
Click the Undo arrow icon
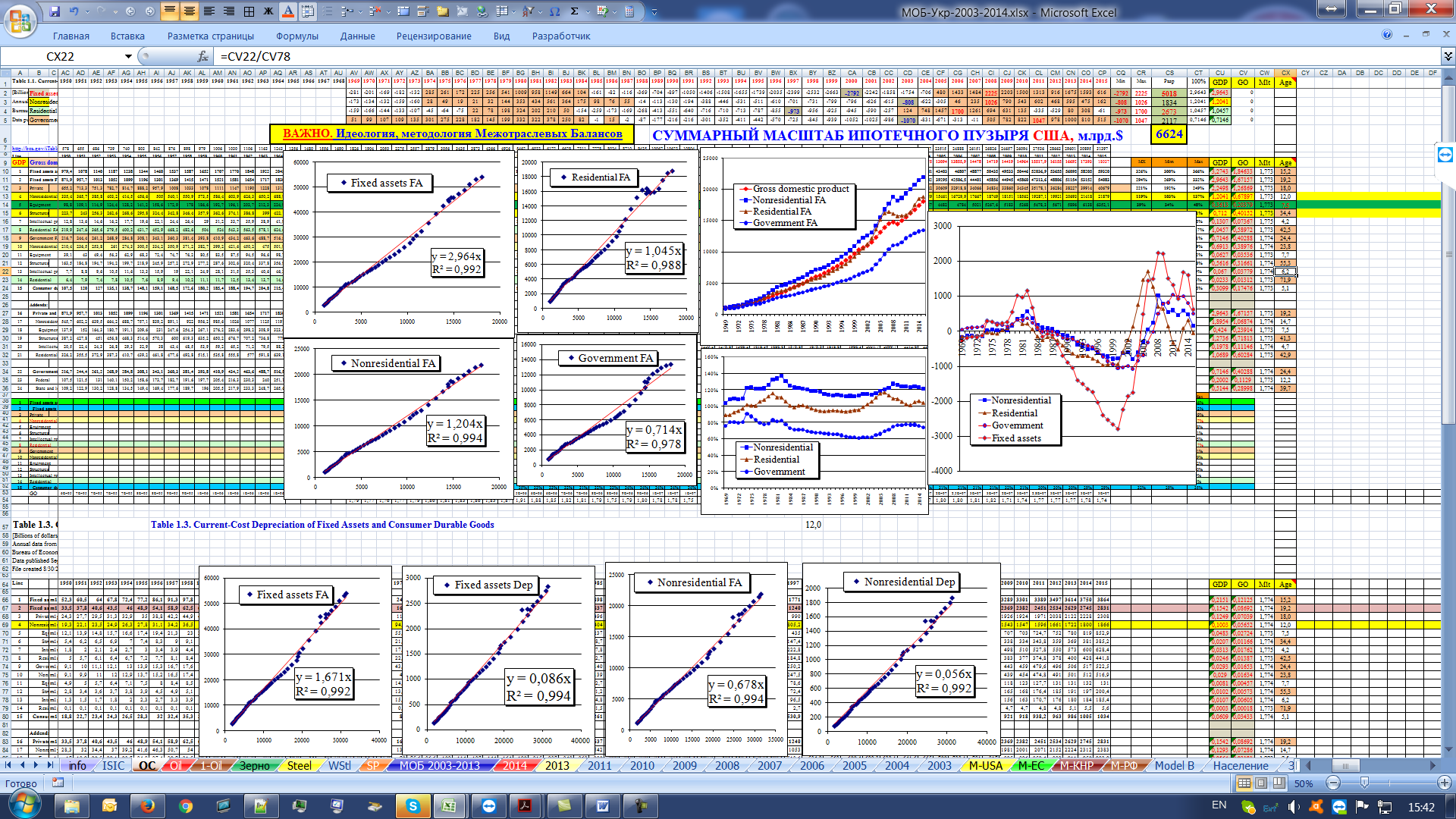(74, 11)
